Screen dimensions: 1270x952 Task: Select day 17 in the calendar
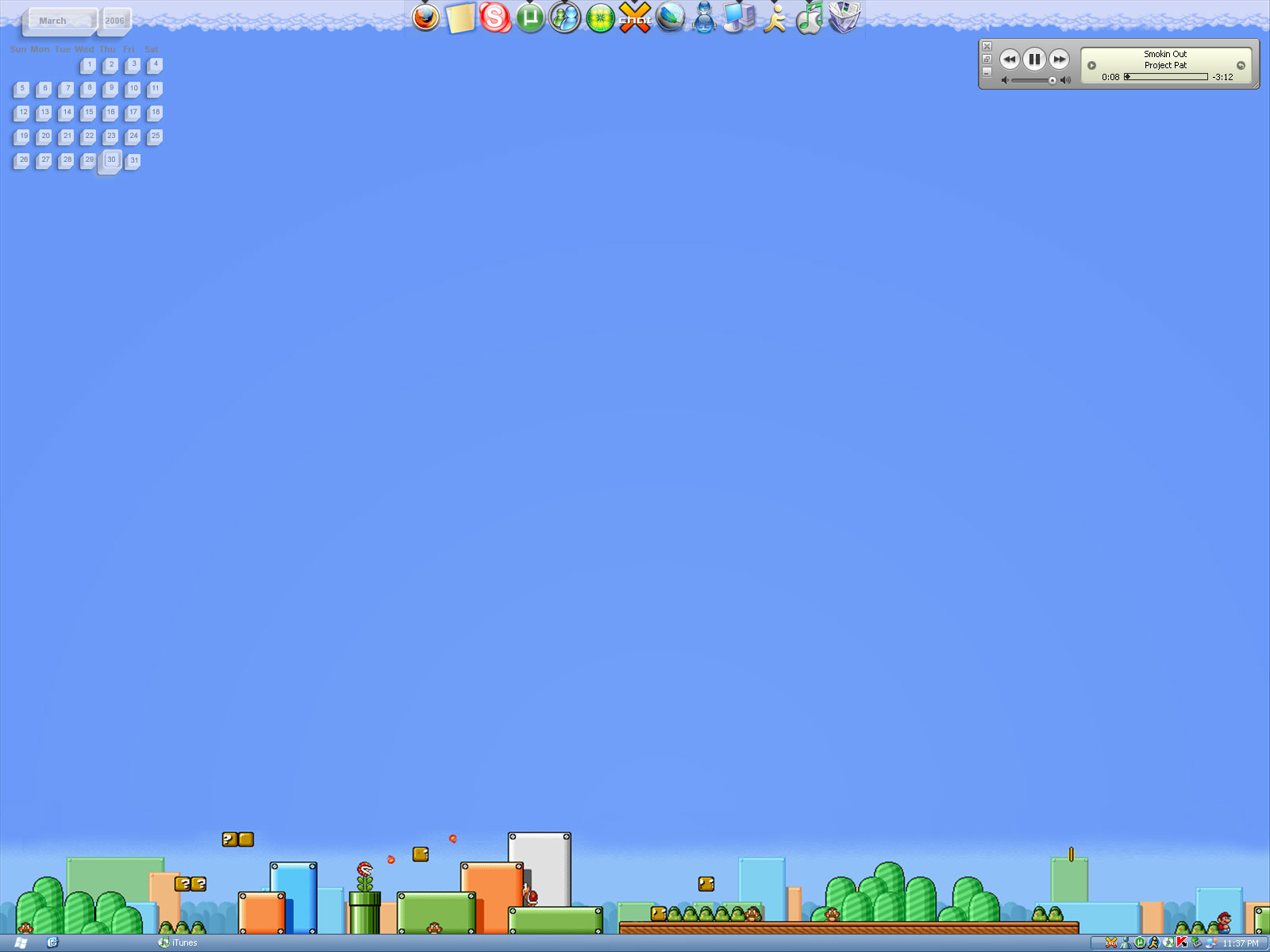point(133,113)
